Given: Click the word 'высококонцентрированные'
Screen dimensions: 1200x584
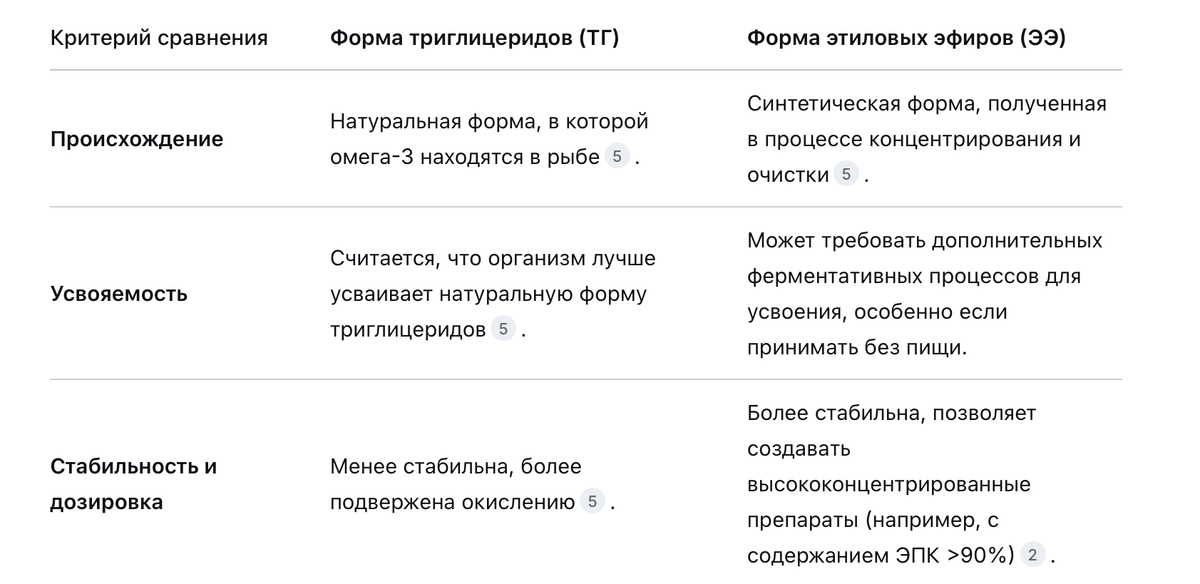Looking at the screenshot, I should click(889, 484).
